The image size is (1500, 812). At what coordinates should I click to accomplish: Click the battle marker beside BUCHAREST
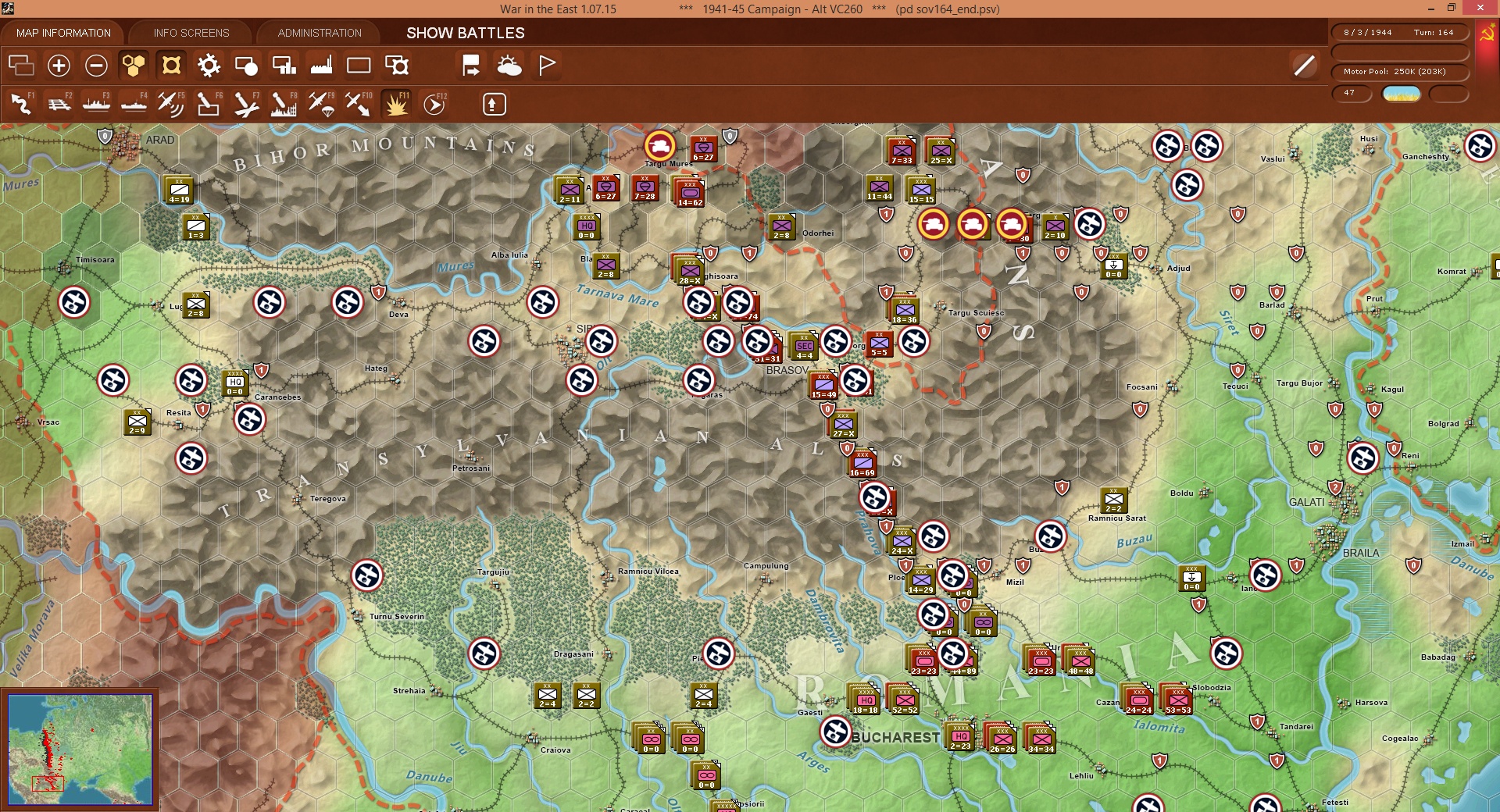(835, 732)
